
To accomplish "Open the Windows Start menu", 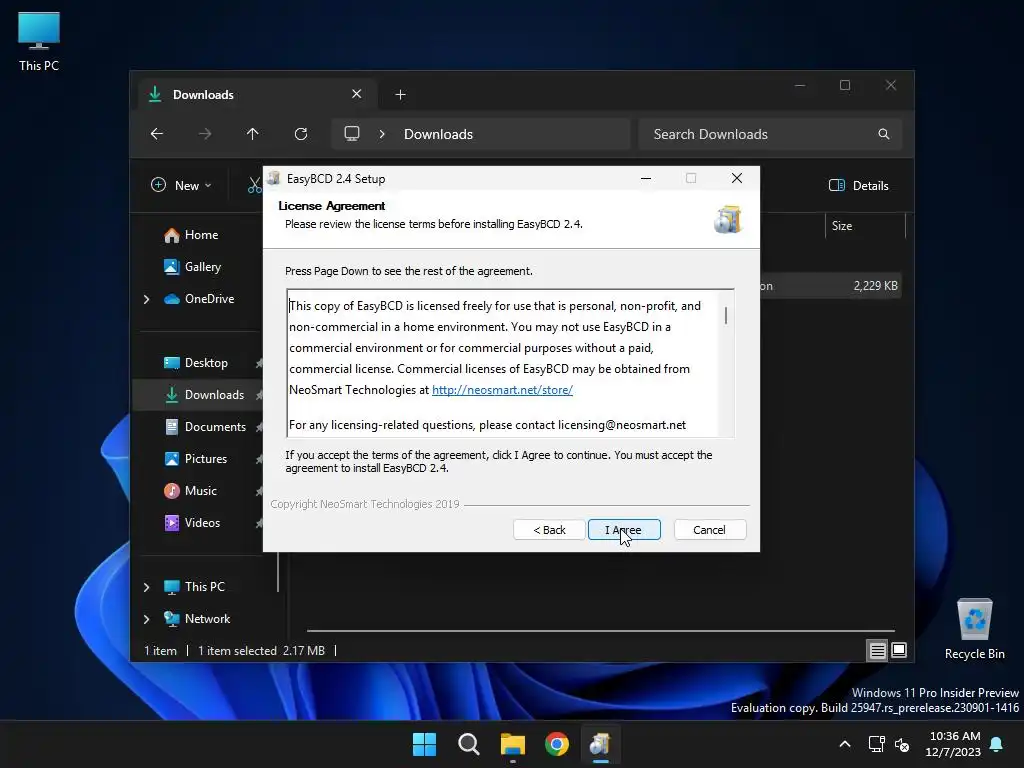I will coord(424,744).
